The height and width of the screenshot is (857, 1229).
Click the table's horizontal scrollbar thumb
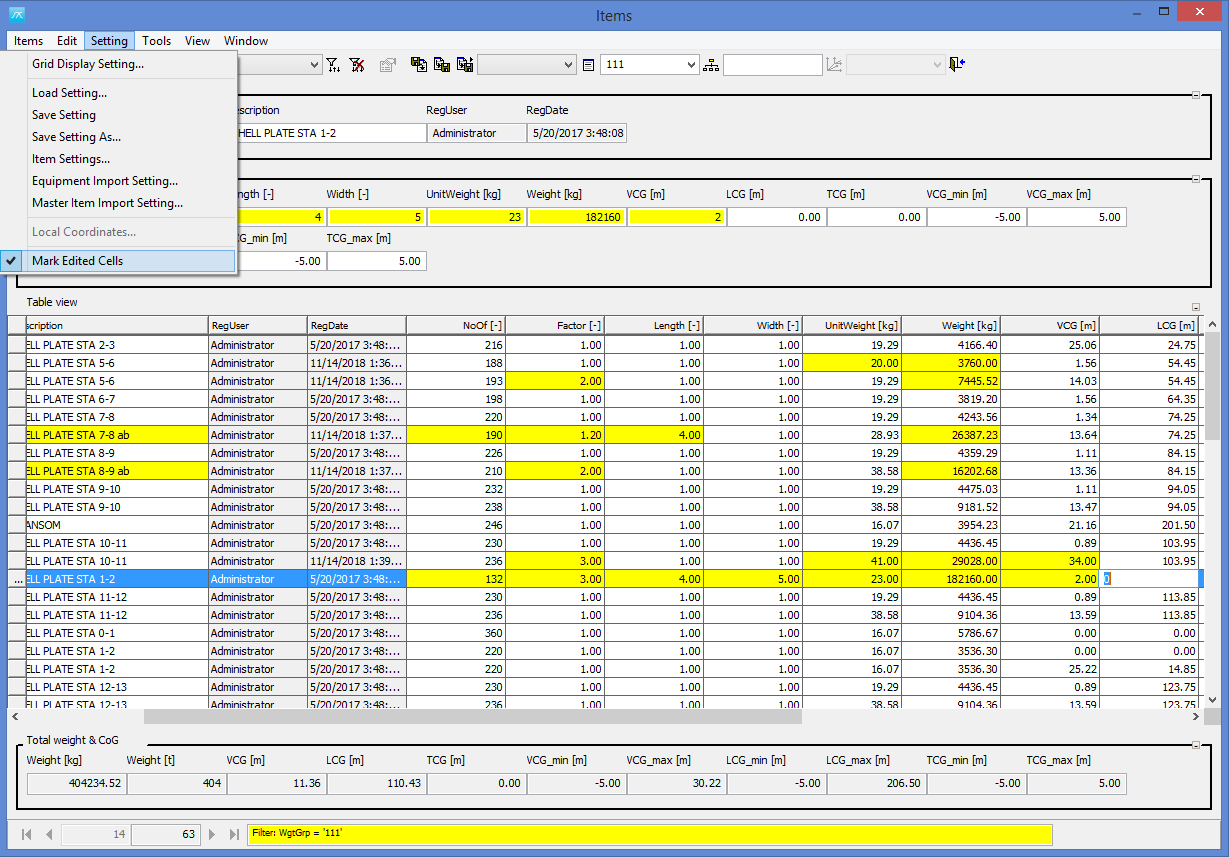click(472, 717)
